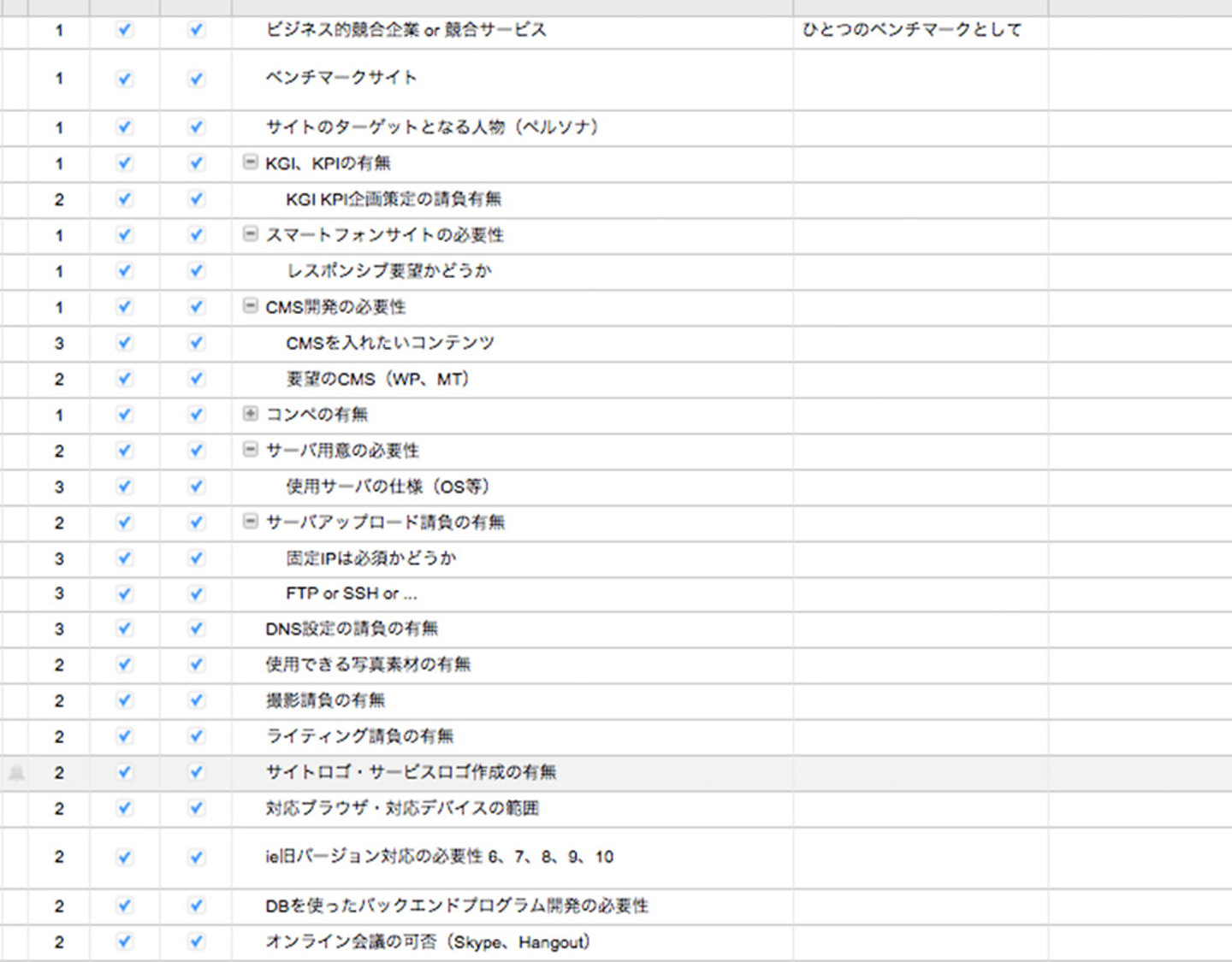Uncheck first checkbox in ie旧バージョン対応の必要性 row
Image resolution: width=1232 pixels, height=962 pixels.
click(x=125, y=857)
